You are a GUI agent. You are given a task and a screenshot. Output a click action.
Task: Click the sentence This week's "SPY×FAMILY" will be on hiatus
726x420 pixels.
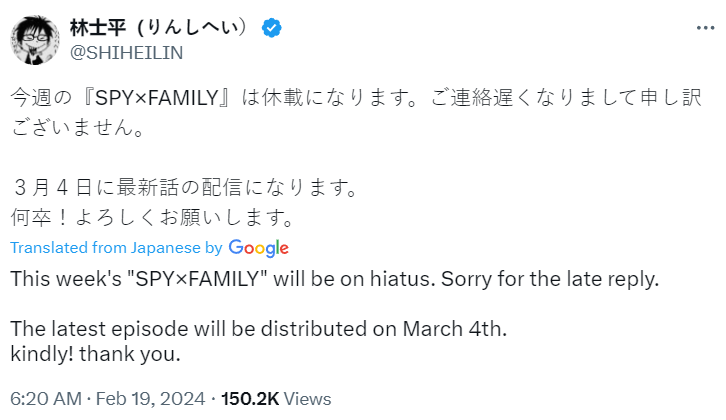coord(223,279)
